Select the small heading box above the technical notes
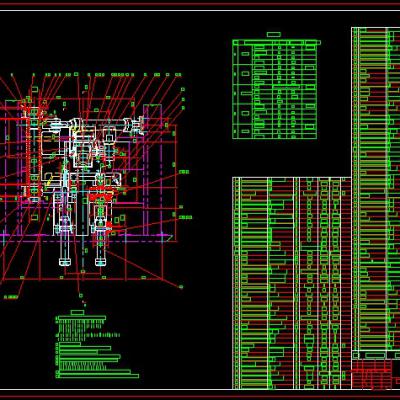The image size is (400, 400). point(78,312)
